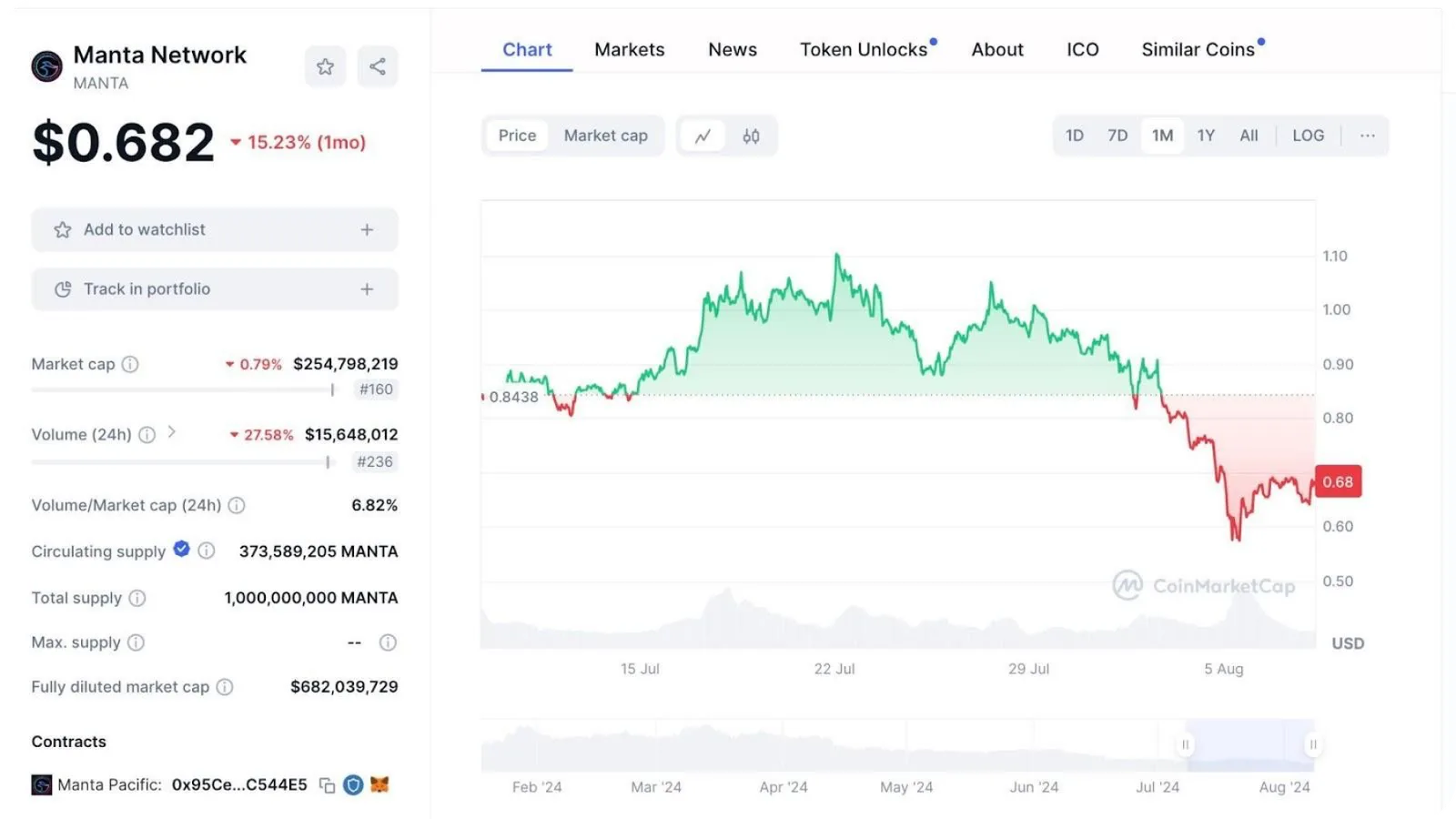
Task: Click the #236 volume rank badge
Action: (x=375, y=461)
